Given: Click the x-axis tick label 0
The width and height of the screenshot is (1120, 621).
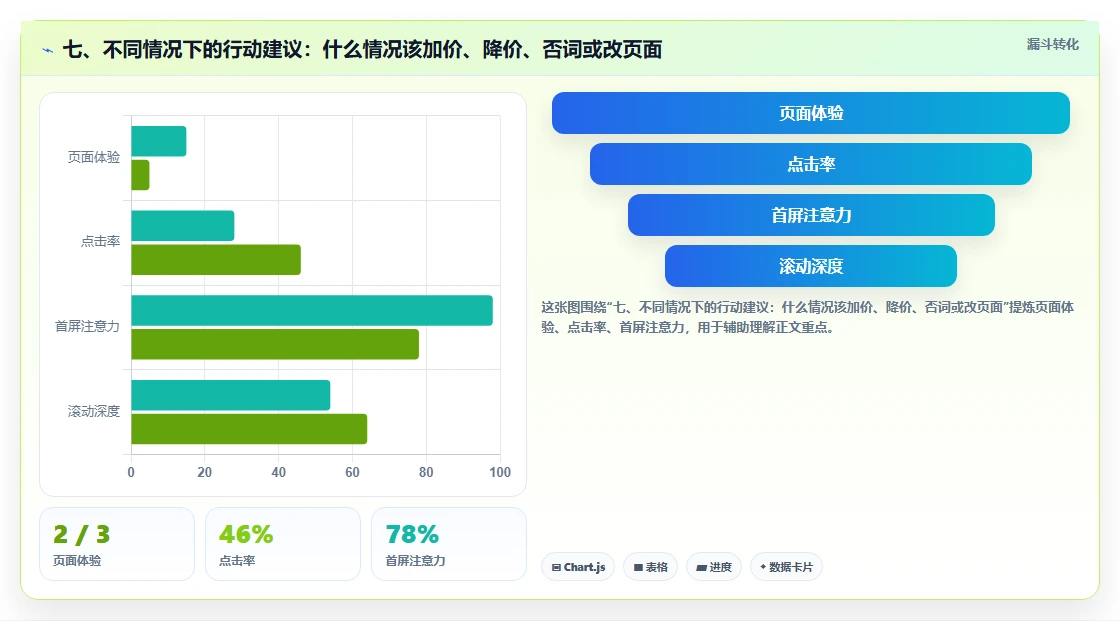Looking at the screenshot, I should 131,472.
